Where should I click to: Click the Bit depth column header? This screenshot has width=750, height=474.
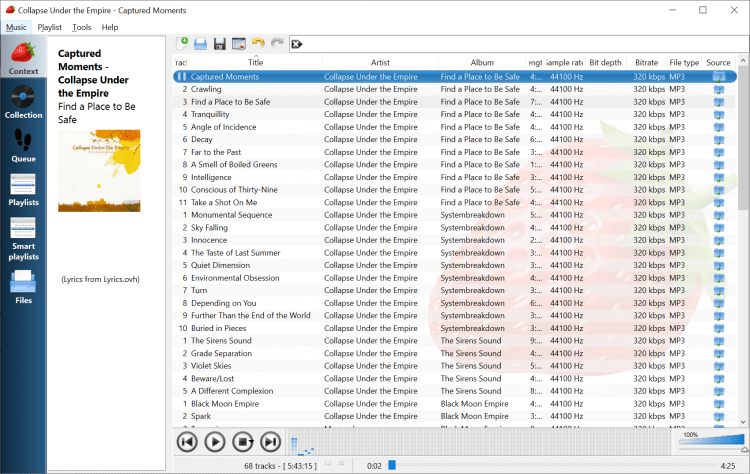tap(605, 62)
